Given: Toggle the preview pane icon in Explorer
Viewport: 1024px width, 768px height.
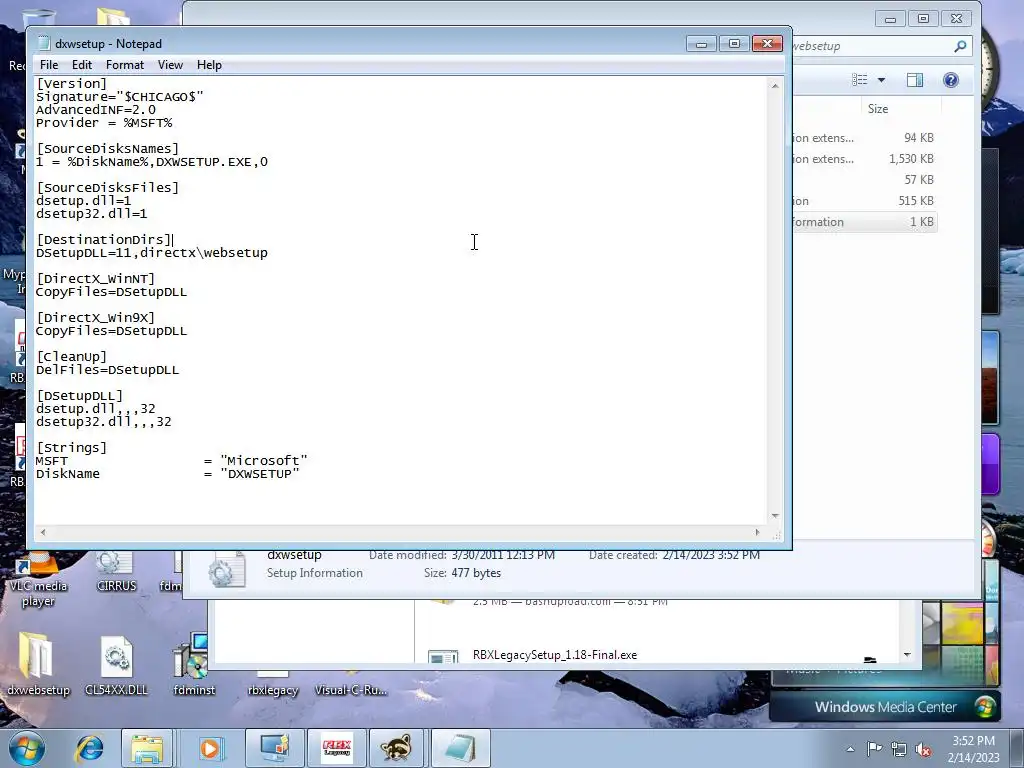Looking at the screenshot, I should 915,80.
